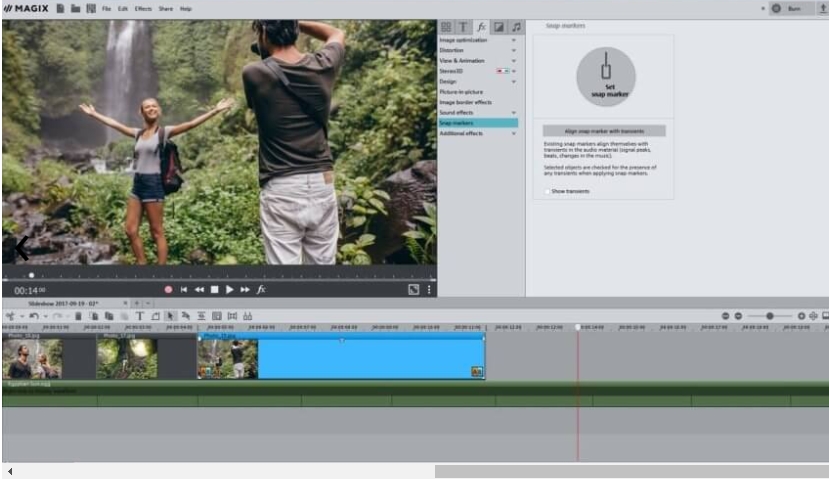Click Align snap marker with transients
This screenshot has height=479, width=829.
(604, 131)
